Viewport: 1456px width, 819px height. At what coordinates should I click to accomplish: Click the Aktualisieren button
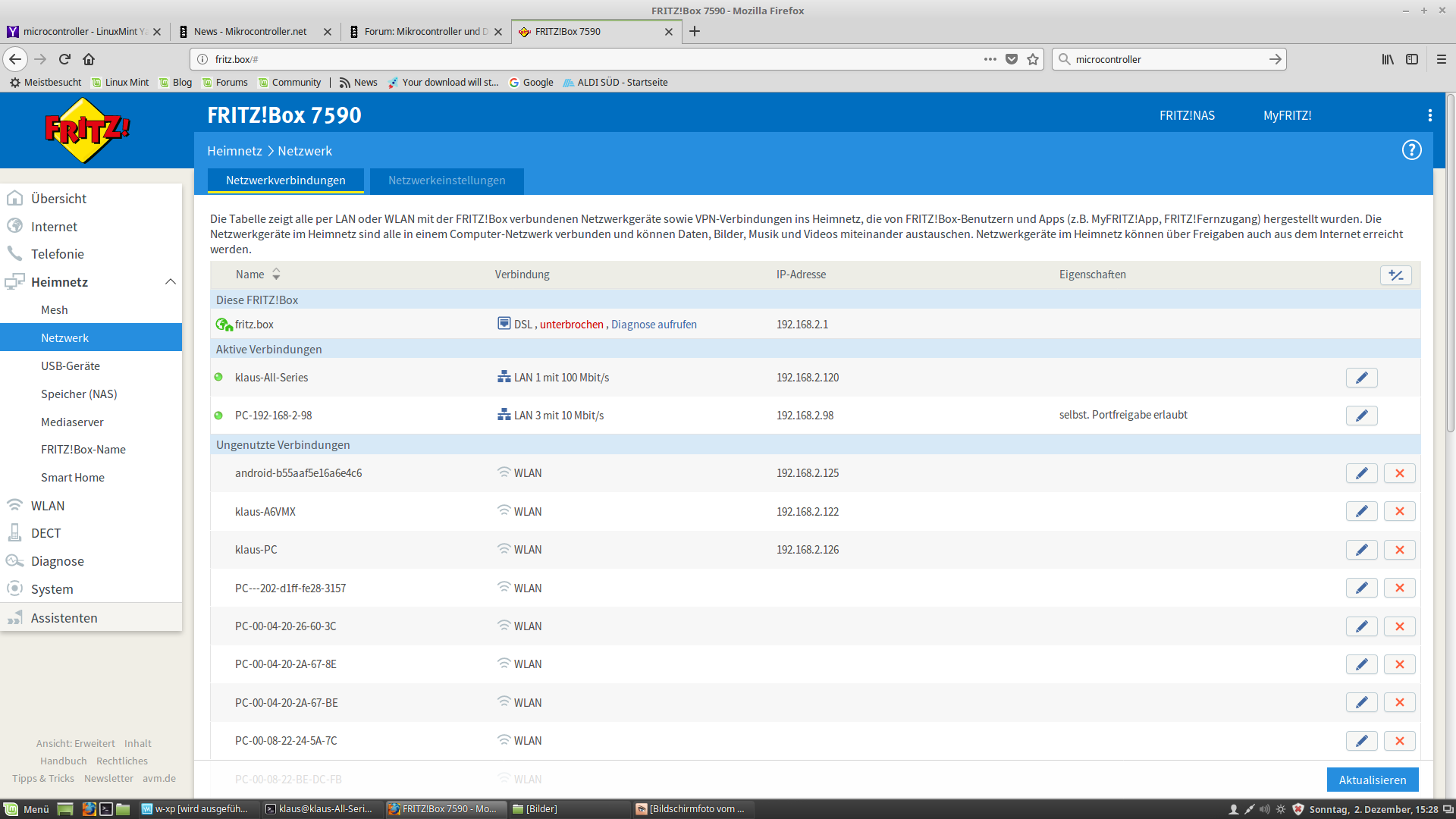[x=1372, y=780]
